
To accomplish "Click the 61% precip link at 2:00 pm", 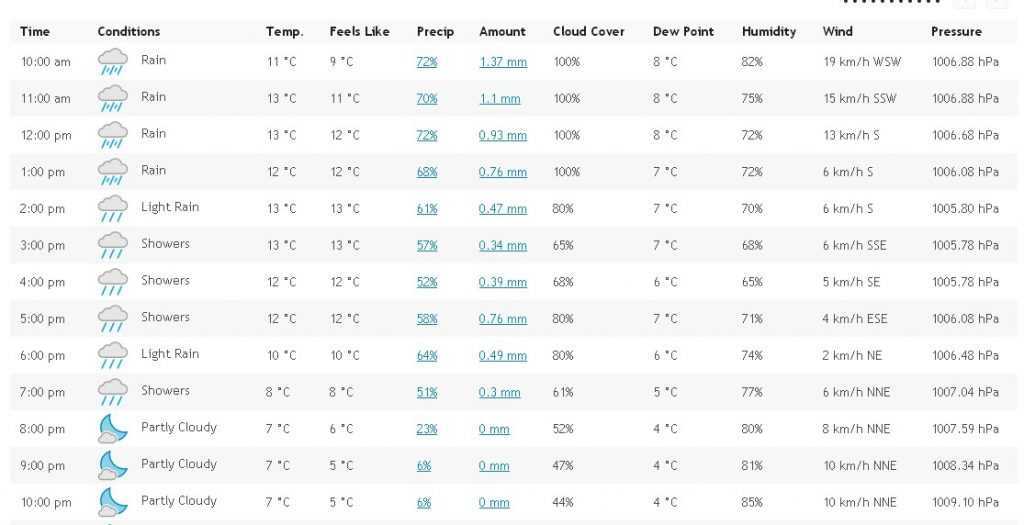I will click(427, 209).
